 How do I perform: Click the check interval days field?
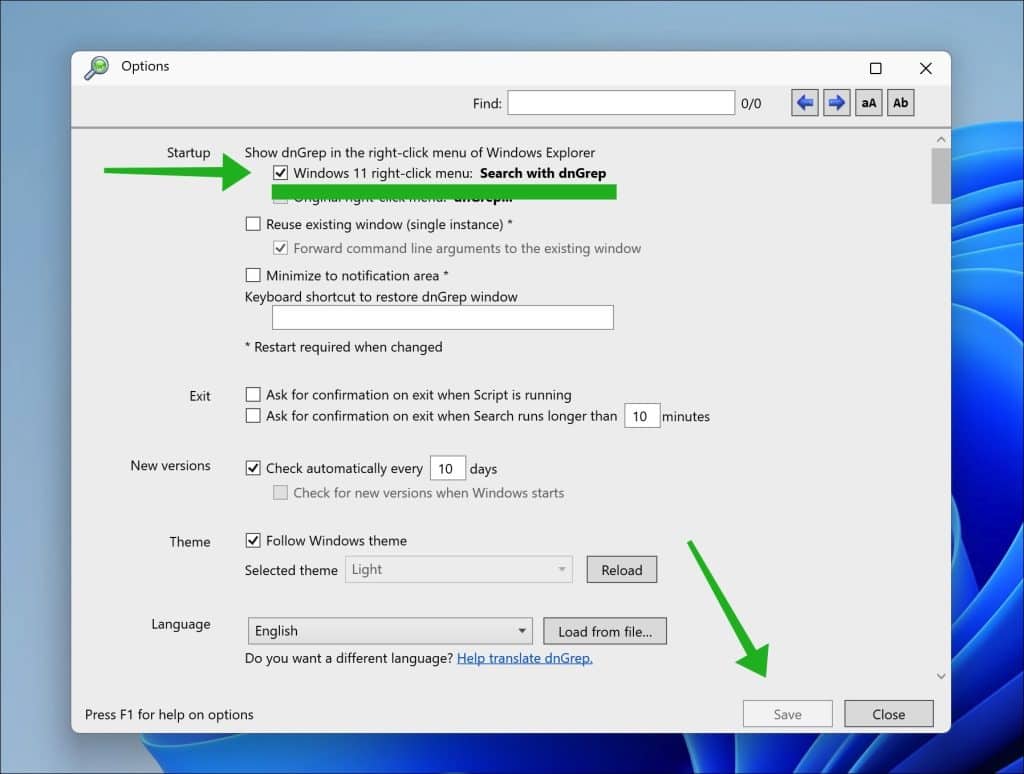coord(447,468)
